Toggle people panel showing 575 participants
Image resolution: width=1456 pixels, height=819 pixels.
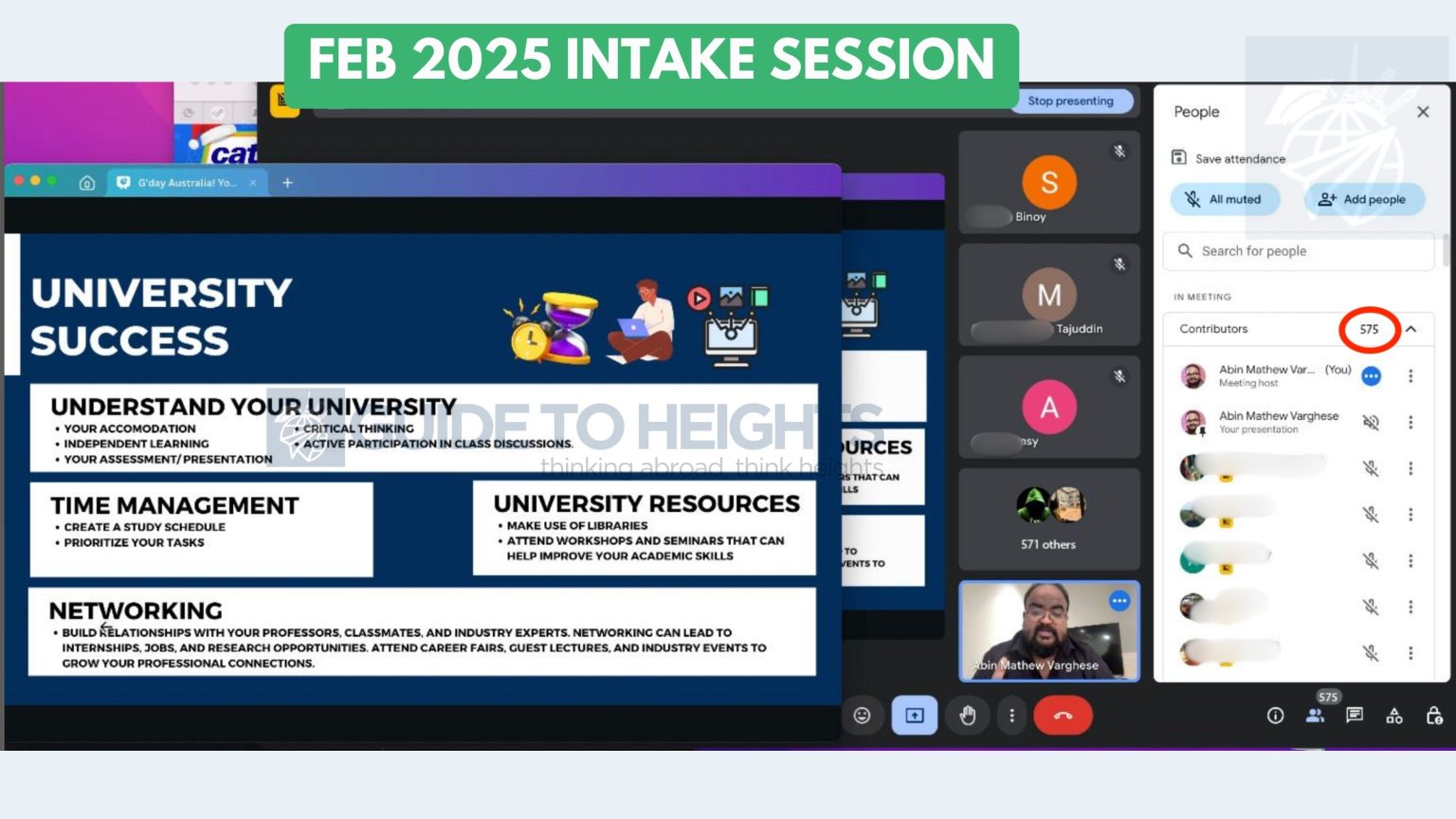[1315, 716]
